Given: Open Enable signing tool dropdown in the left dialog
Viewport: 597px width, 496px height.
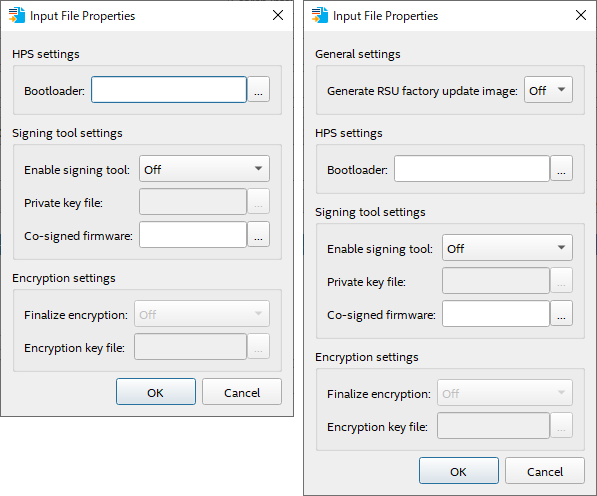Looking at the screenshot, I should coord(204,169).
